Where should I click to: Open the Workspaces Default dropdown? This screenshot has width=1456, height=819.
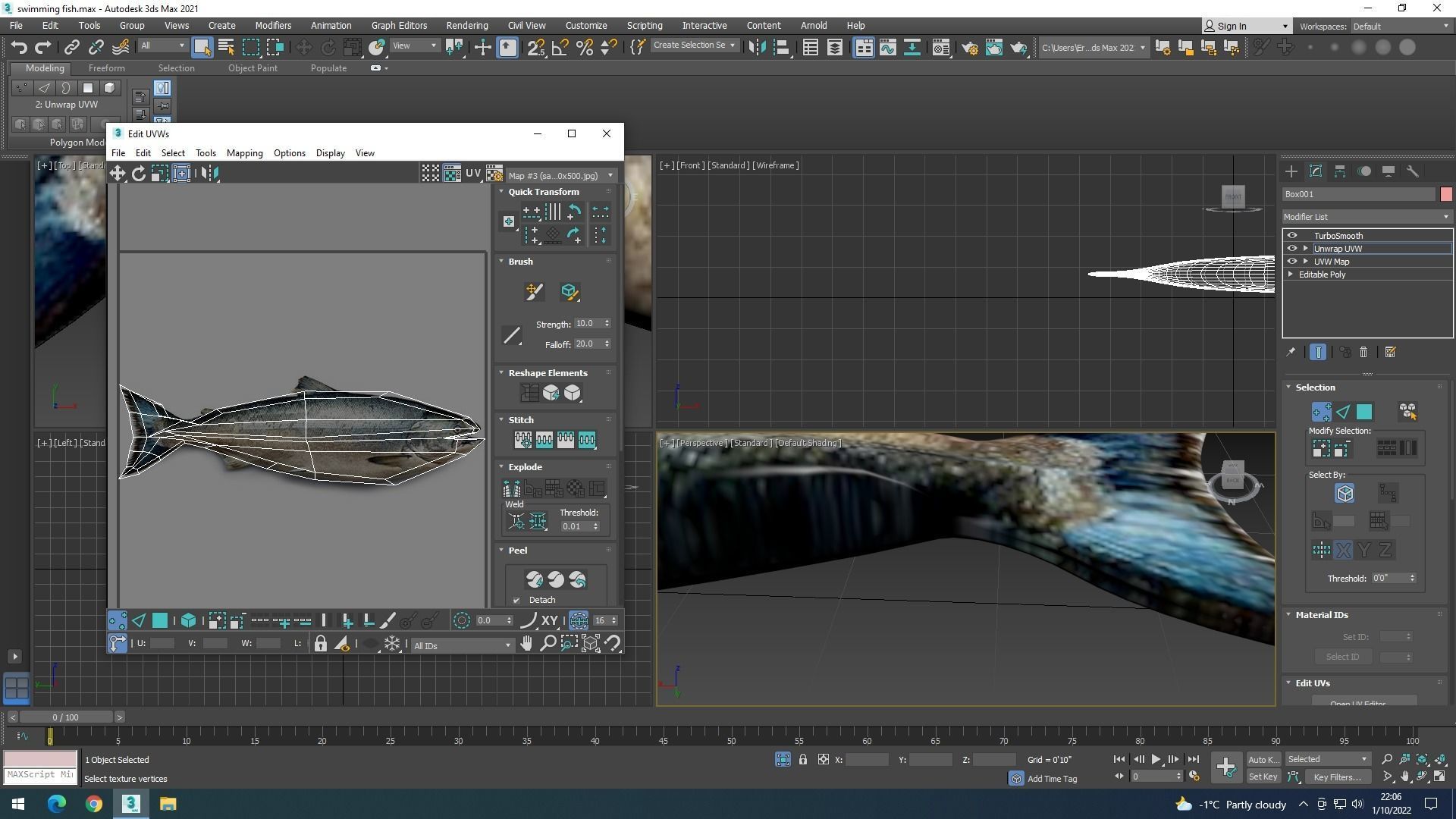coord(1401,27)
